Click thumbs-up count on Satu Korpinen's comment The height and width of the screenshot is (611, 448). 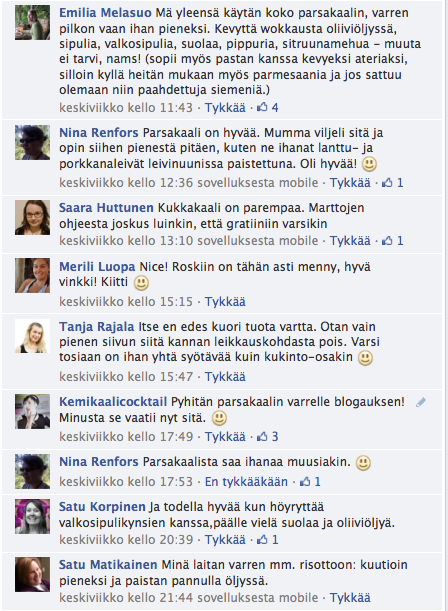click(x=267, y=540)
